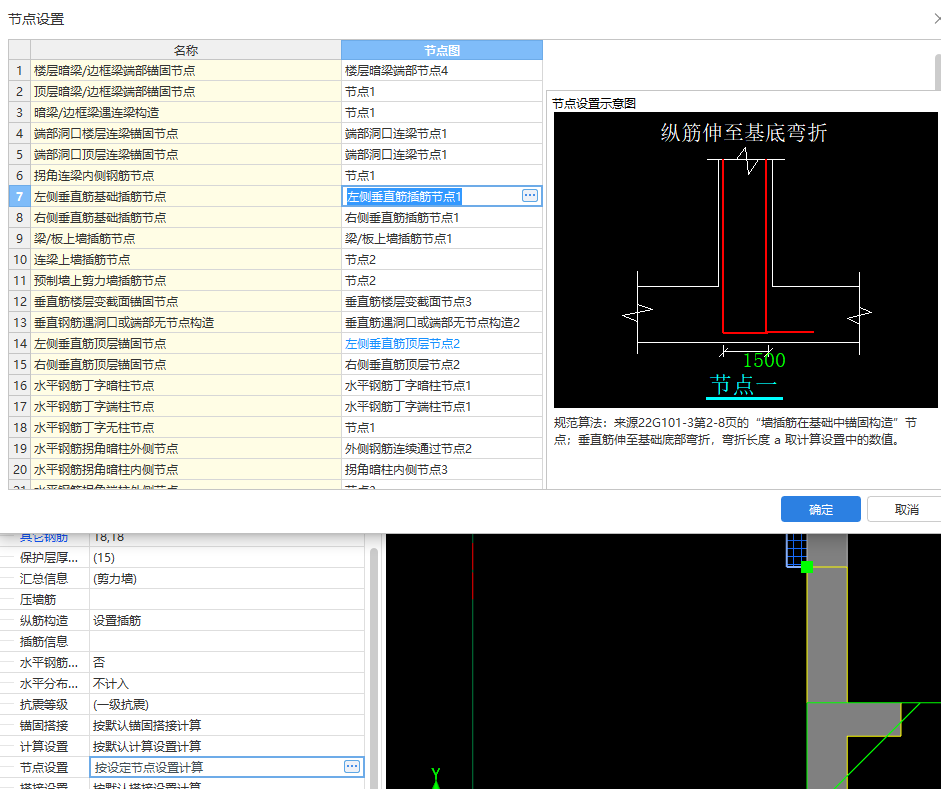This screenshot has width=941, height=789.
Task: Select row 垂直钢筋遇洞口或端部无节点构造
Action: pos(185,323)
